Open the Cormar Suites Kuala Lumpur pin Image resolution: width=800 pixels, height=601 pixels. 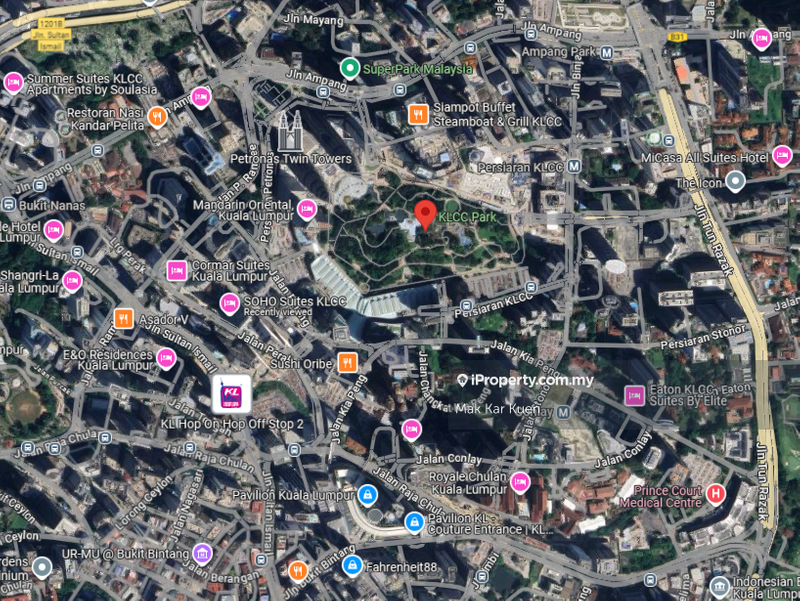coord(177,271)
